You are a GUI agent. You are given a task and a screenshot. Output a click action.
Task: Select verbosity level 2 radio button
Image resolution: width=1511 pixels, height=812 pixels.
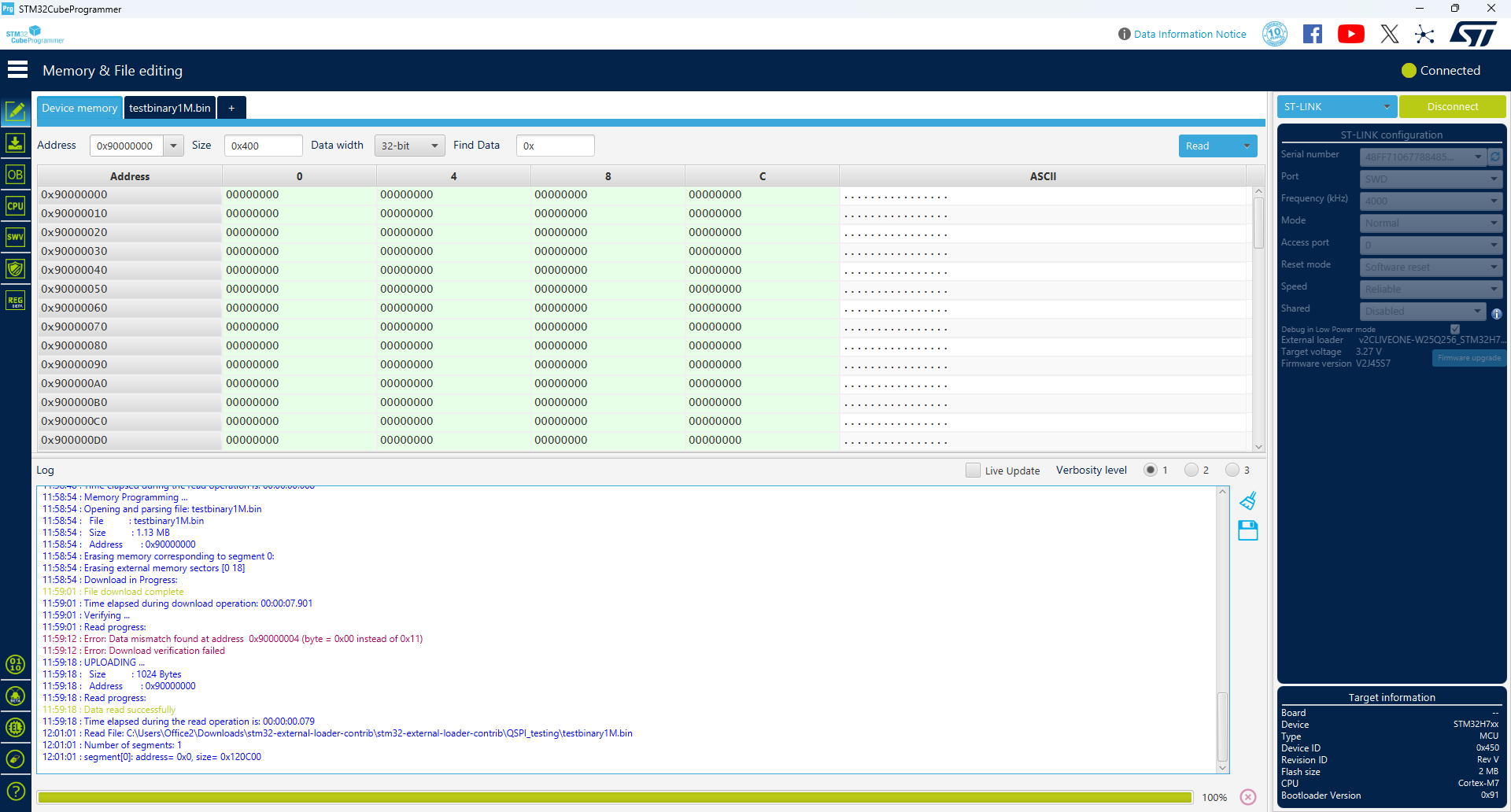click(1191, 470)
